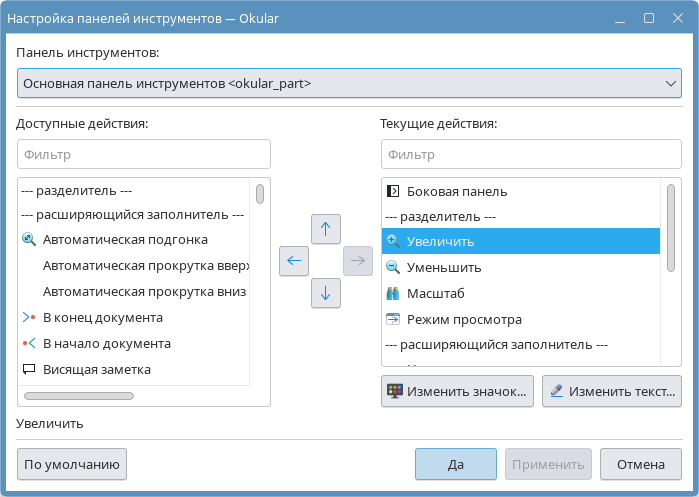Click the move down arrow button
This screenshot has width=699, height=497.
click(x=325, y=293)
